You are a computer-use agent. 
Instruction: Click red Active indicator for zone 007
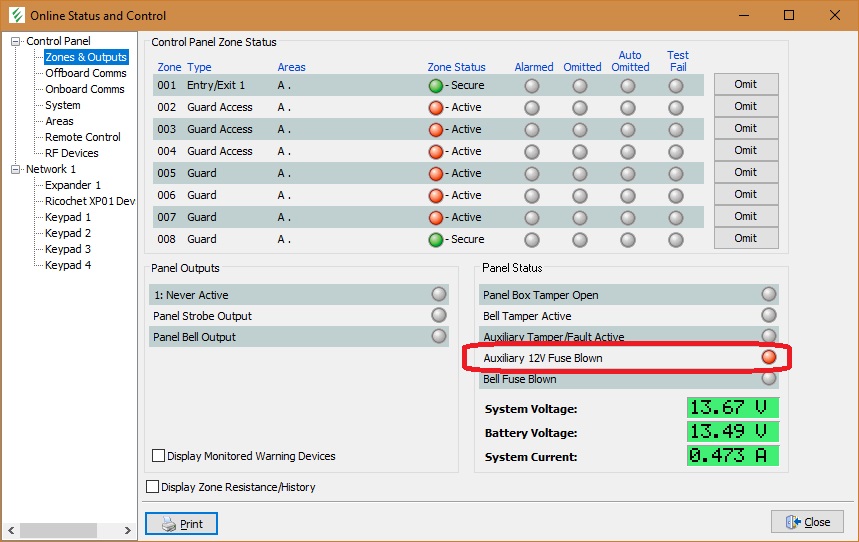pyautogui.click(x=436, y=218)
